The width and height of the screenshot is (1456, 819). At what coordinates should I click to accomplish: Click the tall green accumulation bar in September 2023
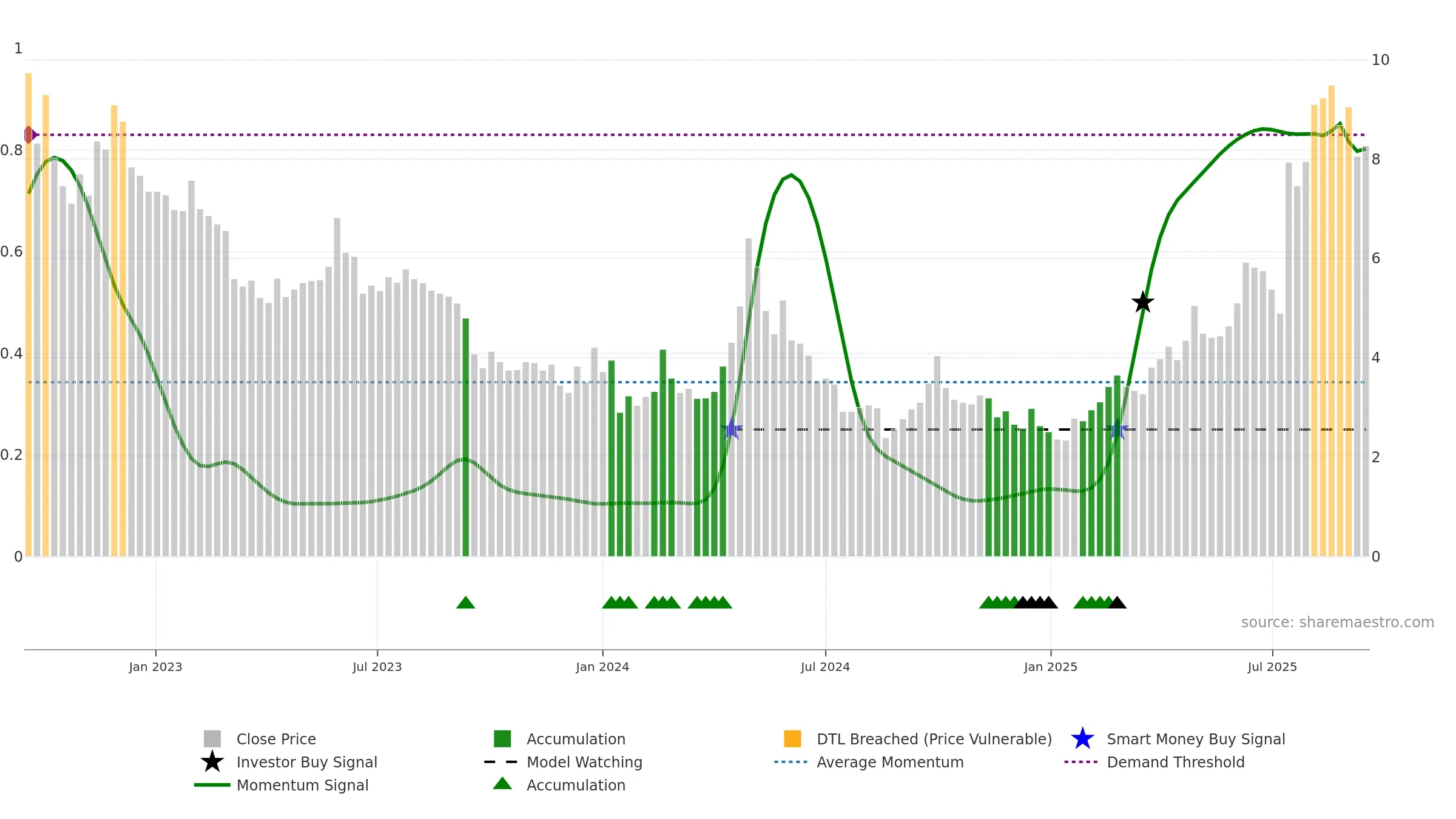[x=466, y=437]
